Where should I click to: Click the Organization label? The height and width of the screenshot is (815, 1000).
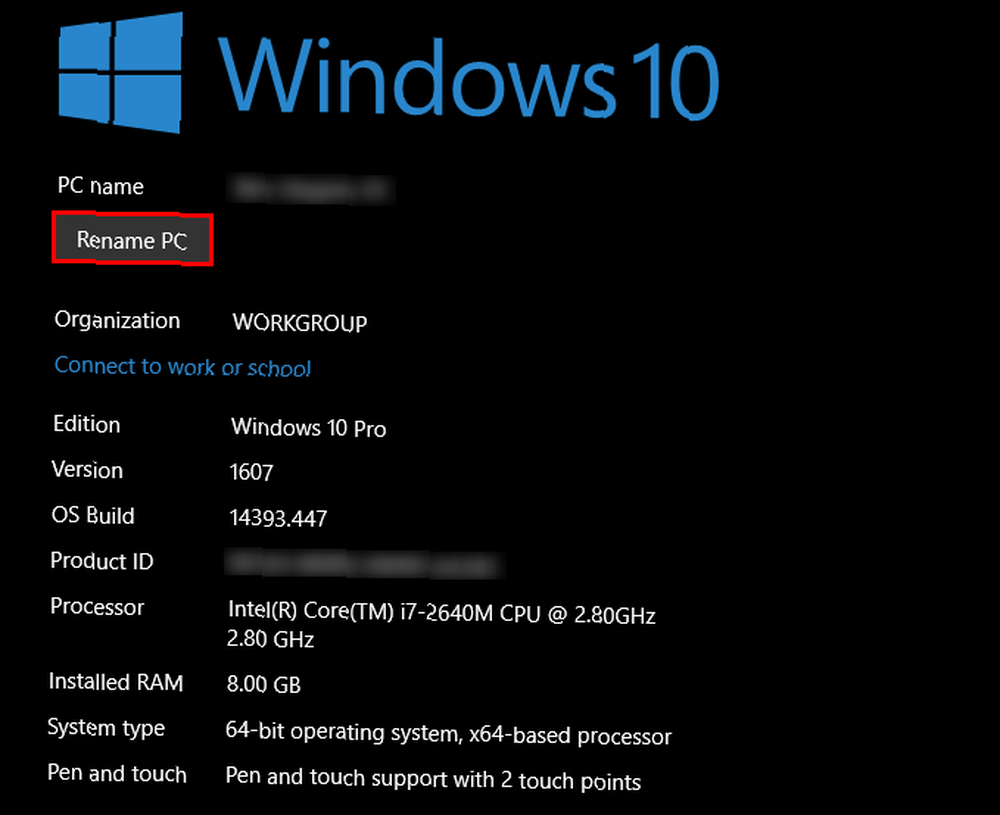[117, 320]
